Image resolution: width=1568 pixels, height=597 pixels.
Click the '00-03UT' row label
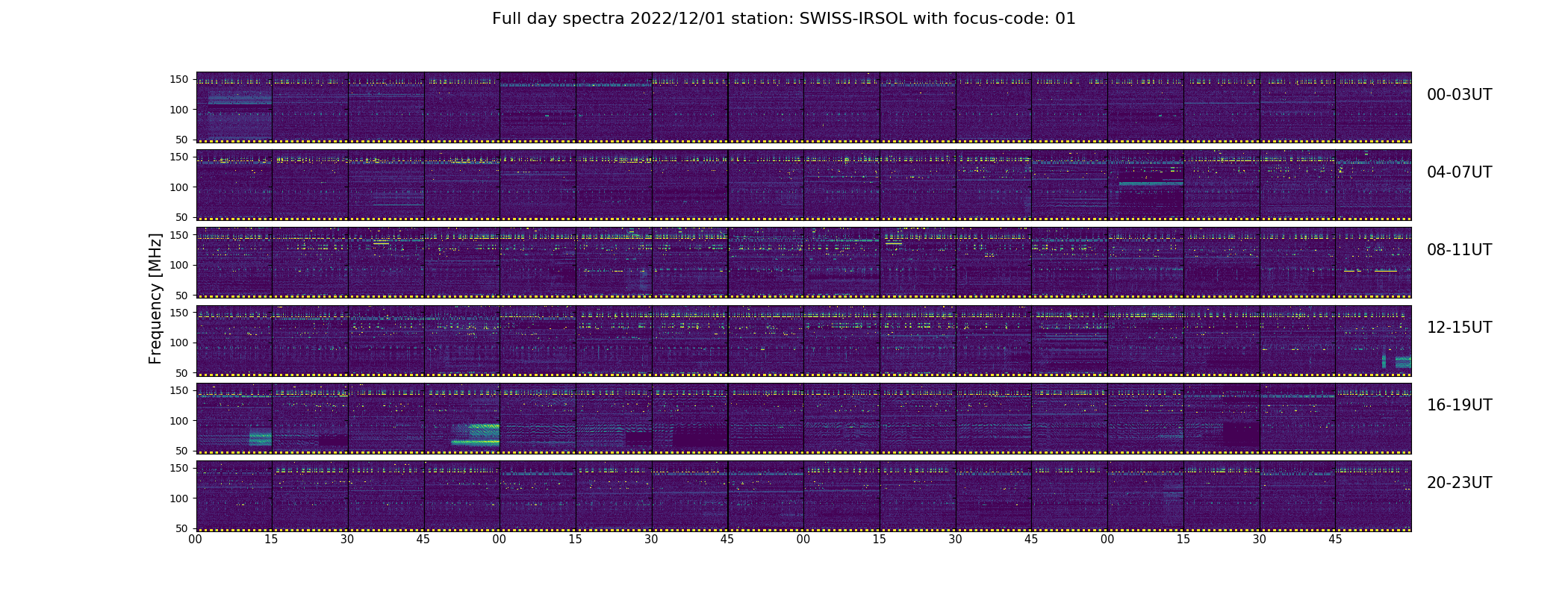pyautogui.click(x=1459, y=95)
